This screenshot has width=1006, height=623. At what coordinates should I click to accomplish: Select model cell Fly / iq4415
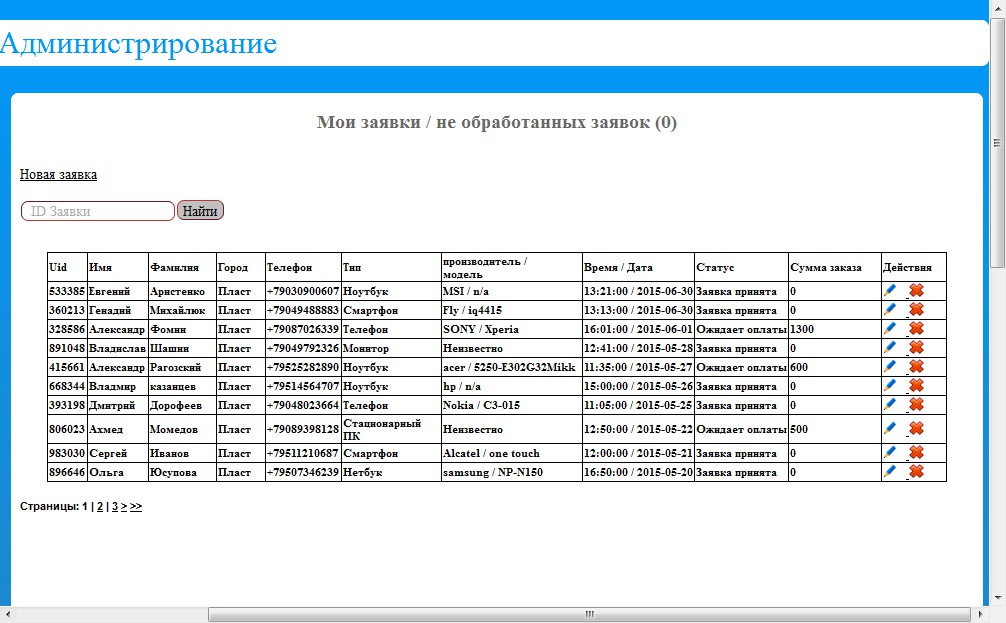pyautogui.click(x=511, y=310)
